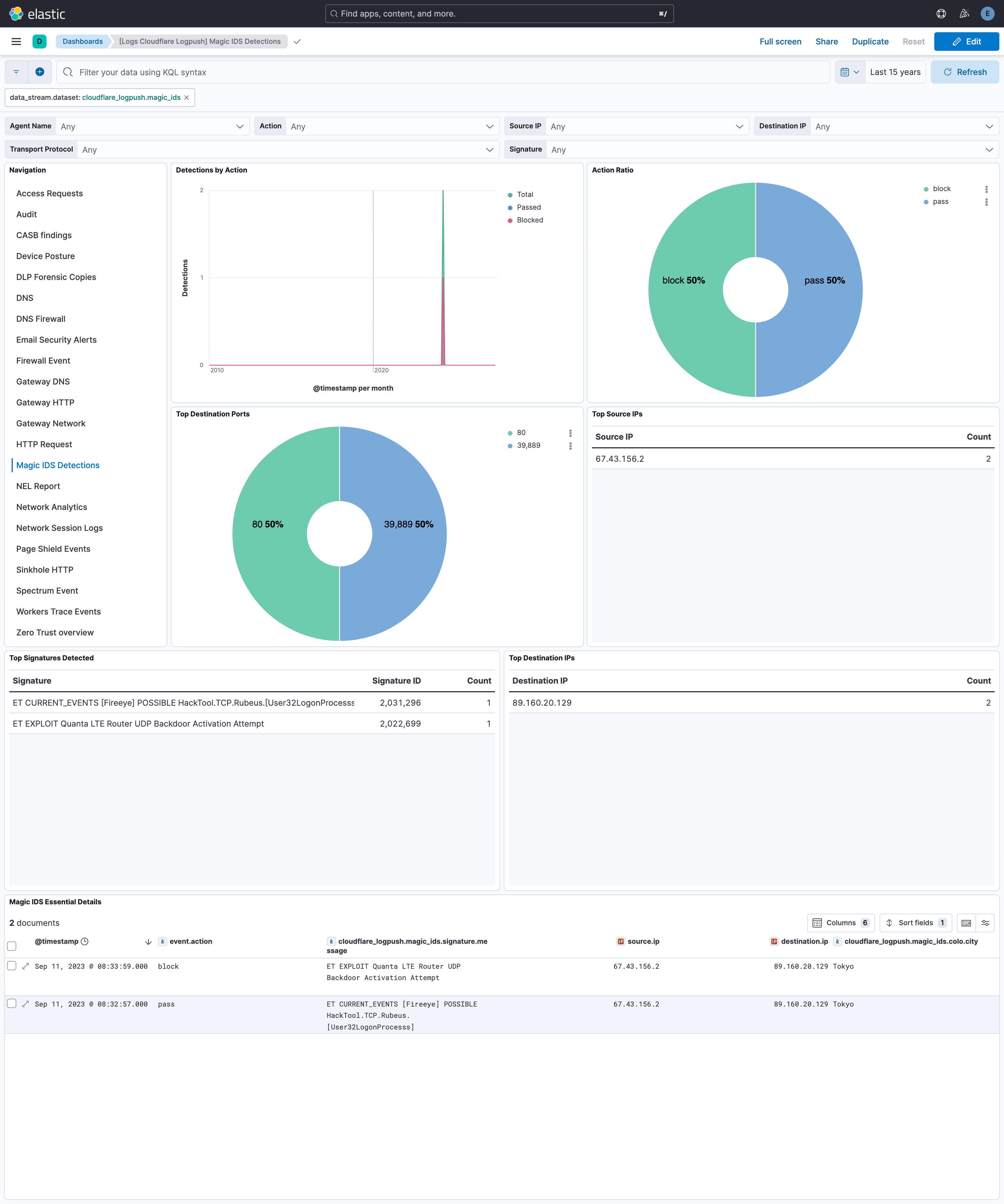Image resolution: width=1004 pixels, height=1204 pixels.
Task: Open the Transport Protocol dropdown
Action: (x=288, y=150)
